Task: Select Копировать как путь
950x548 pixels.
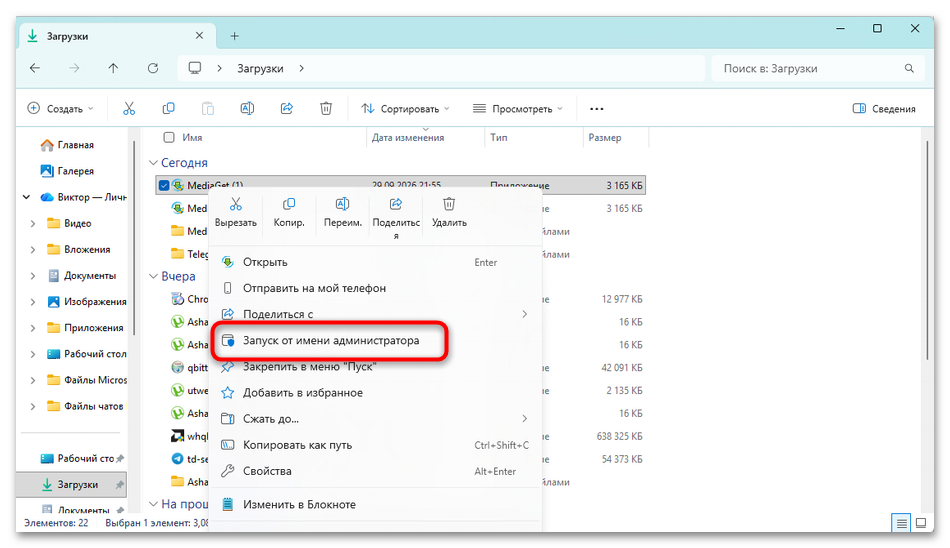Action: click(x=374, y=445)
